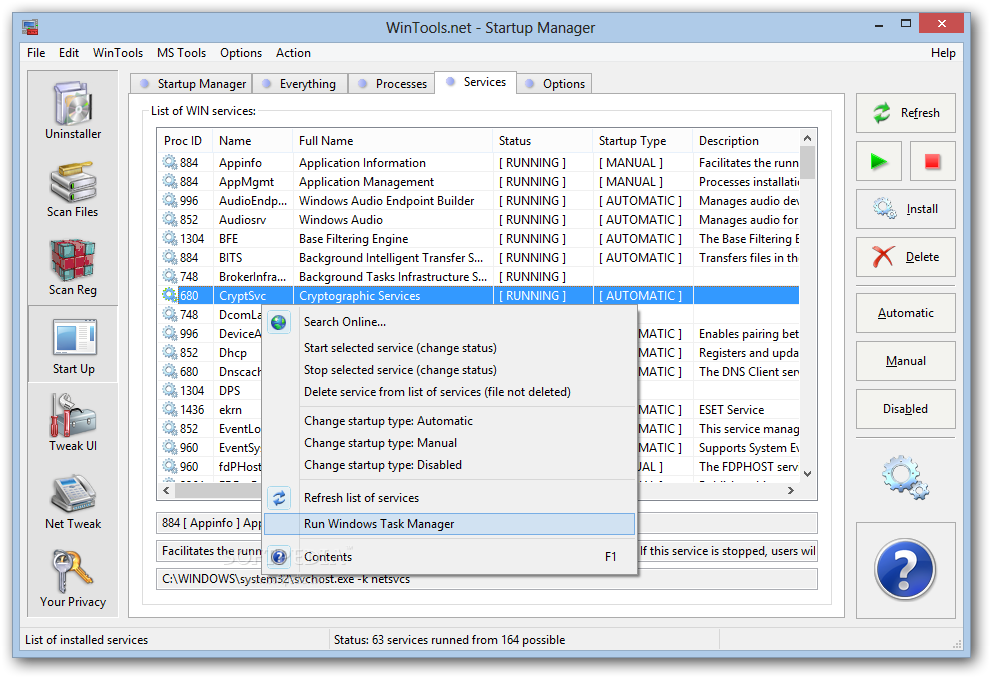Click the help icon beside Contents
The image size is (991, 678).
[x=279, y=557]
